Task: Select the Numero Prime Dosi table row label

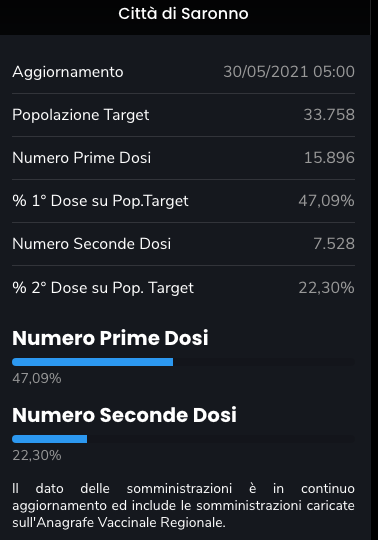Action: [82, 158]
